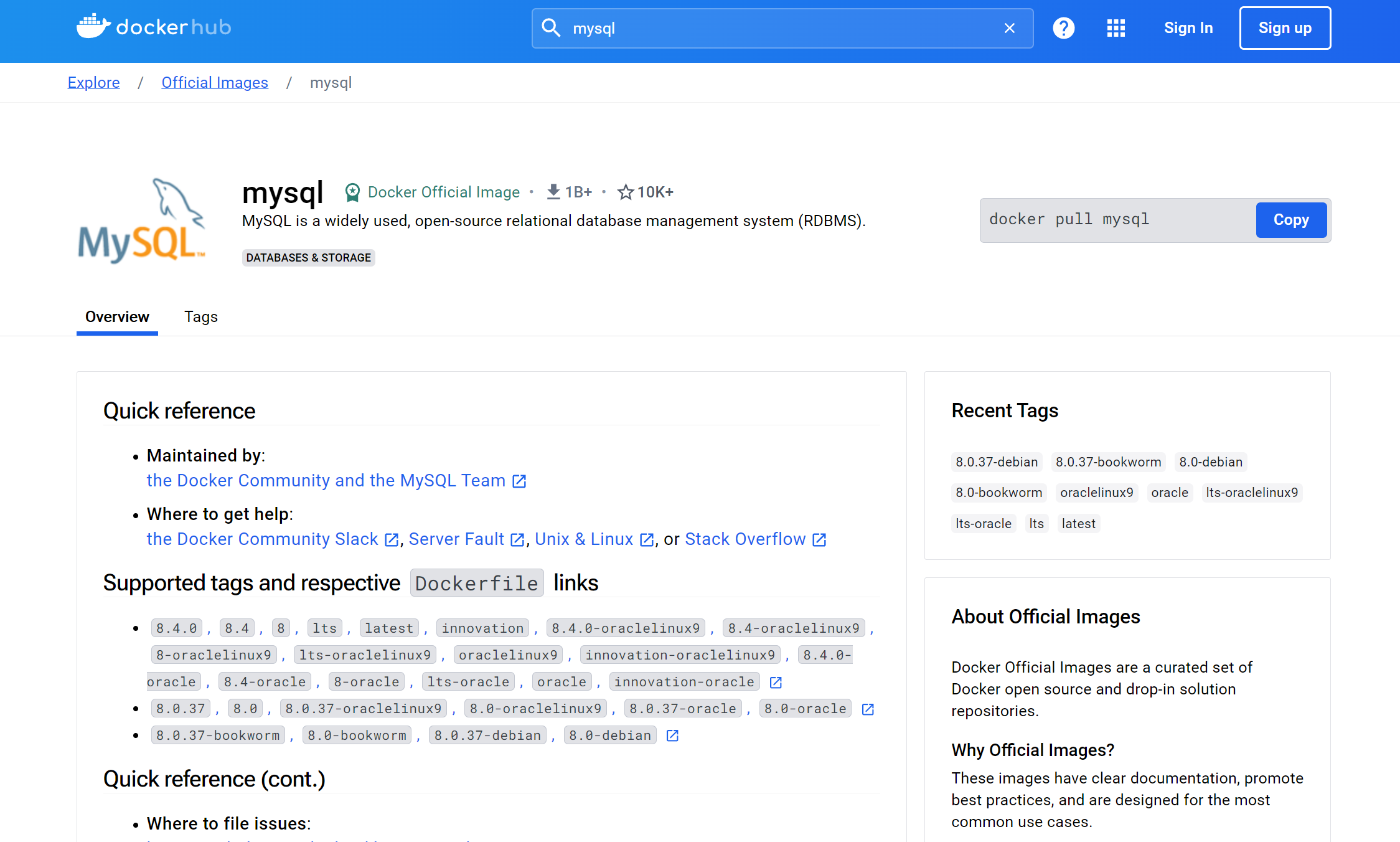The width and height of the screenshot is (1400, 842).
Task: Open the help question mark icon
Action: click(1064, 28)
